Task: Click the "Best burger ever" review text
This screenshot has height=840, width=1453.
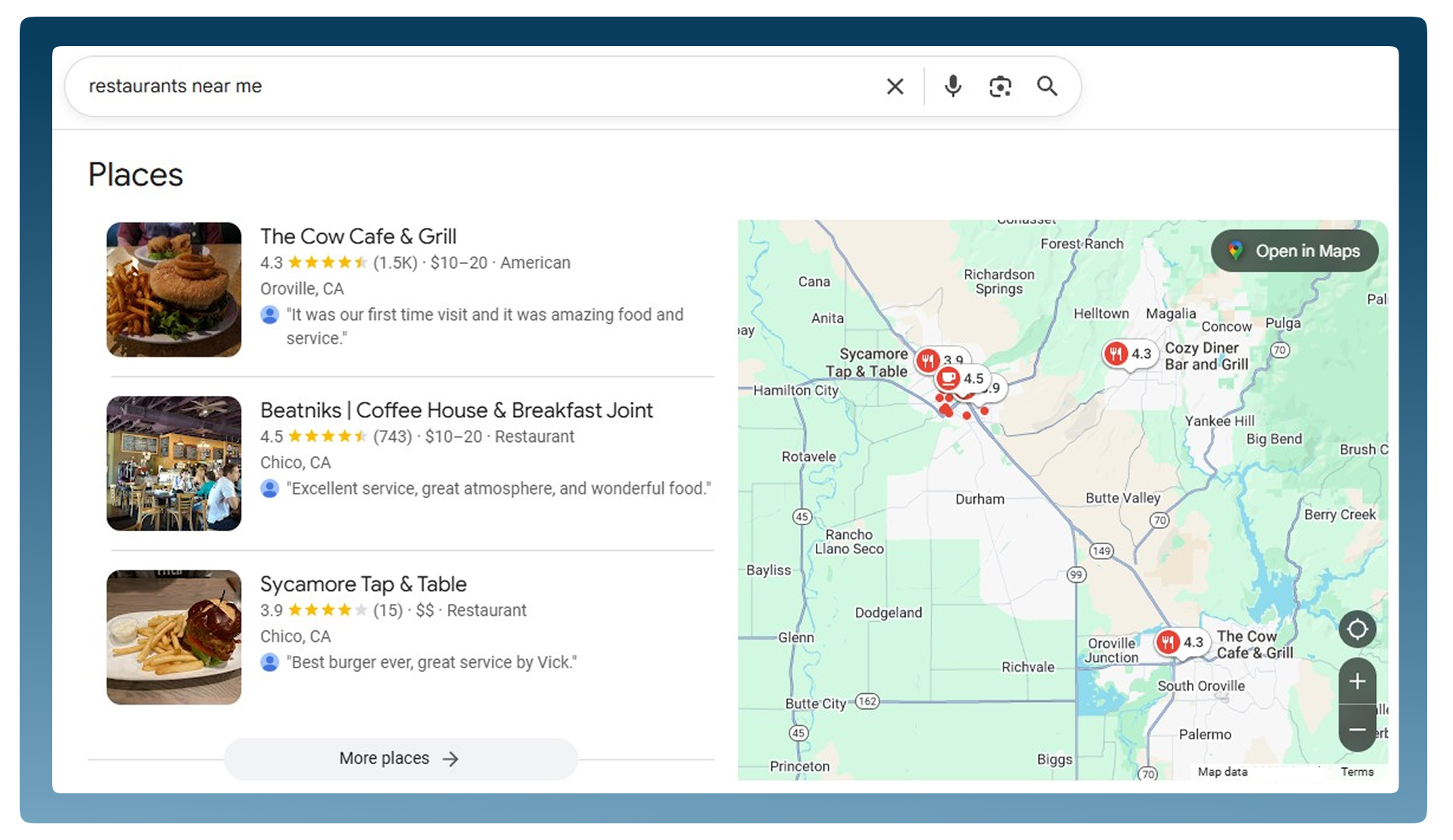Action: 431,663
